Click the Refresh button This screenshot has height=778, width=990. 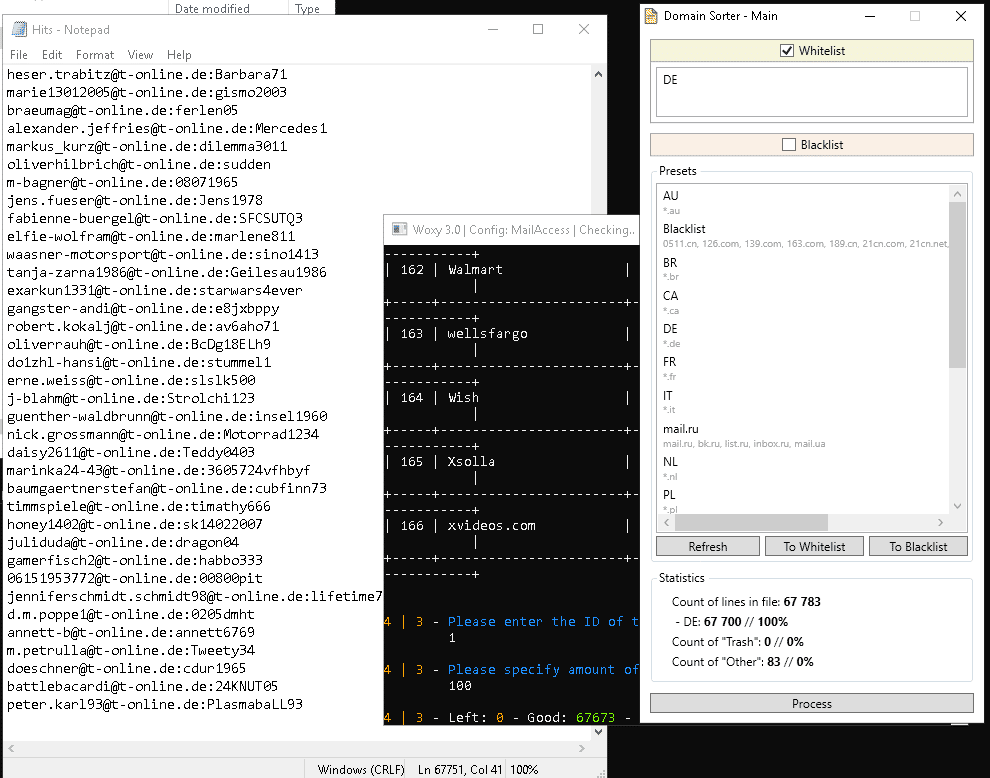point(708,546)
